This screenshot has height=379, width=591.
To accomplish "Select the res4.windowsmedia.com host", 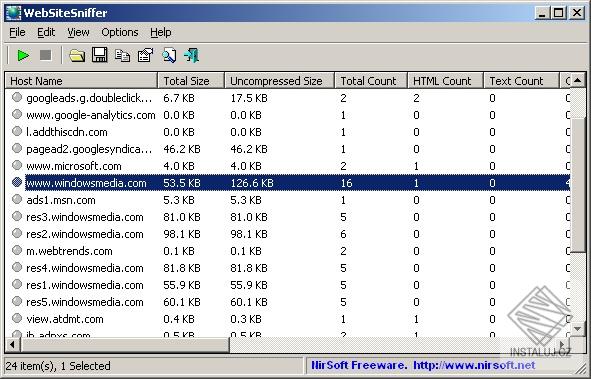I will click(x=85, y=268).
